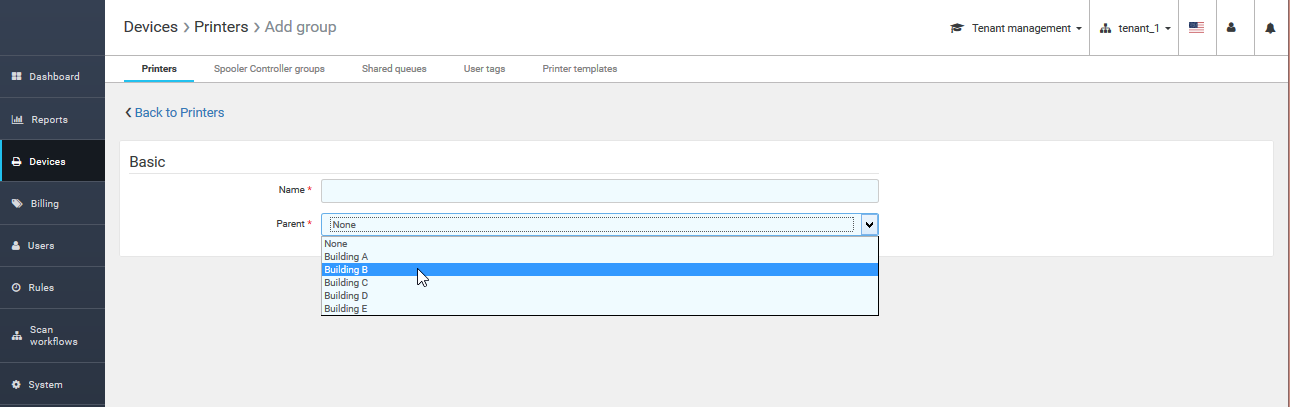Open the Printer templates tab
Screen dimensions: 1290x407
pyautogui.click(x=579, y=69)
